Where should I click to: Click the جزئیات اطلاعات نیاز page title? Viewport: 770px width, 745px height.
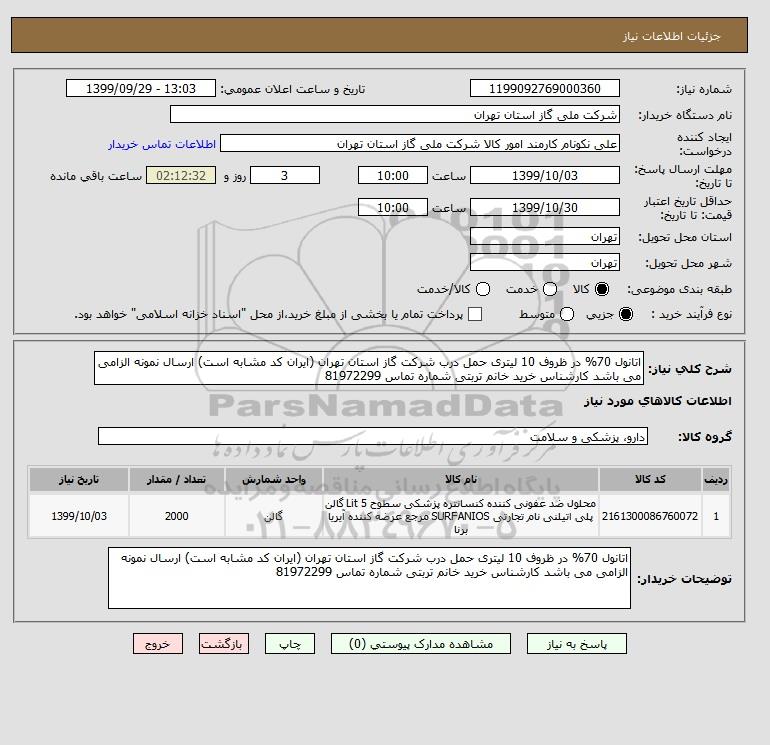pyautogui.click(x=671, y=36)
